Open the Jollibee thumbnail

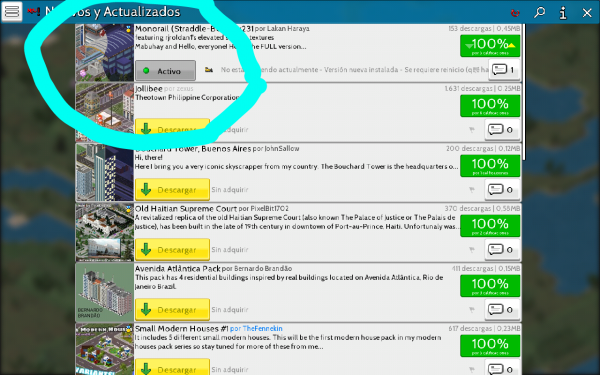(104, 112)
